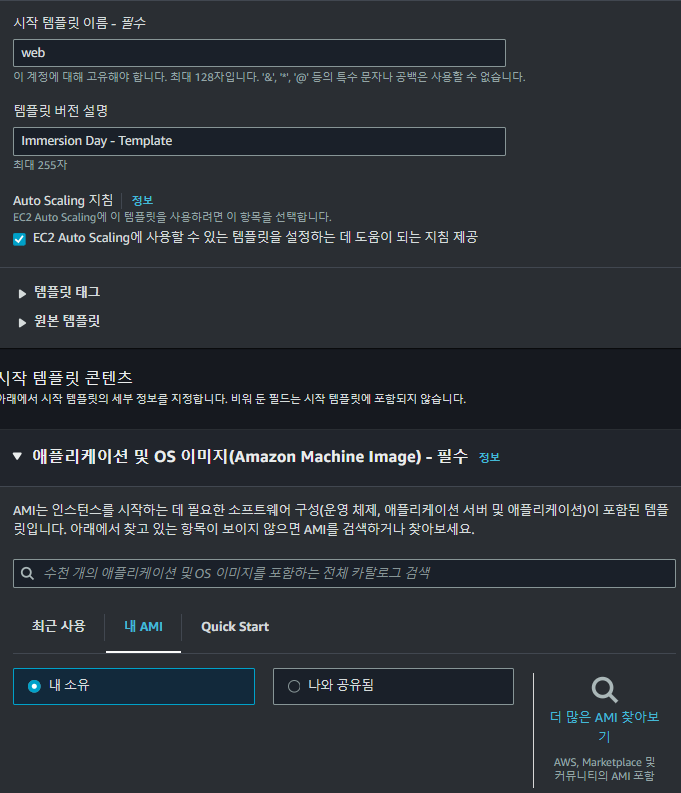Click the 애플리케이션 및 OS 이미지 section heading
Screen dimensions: 681x793
[x=250, y=457]
